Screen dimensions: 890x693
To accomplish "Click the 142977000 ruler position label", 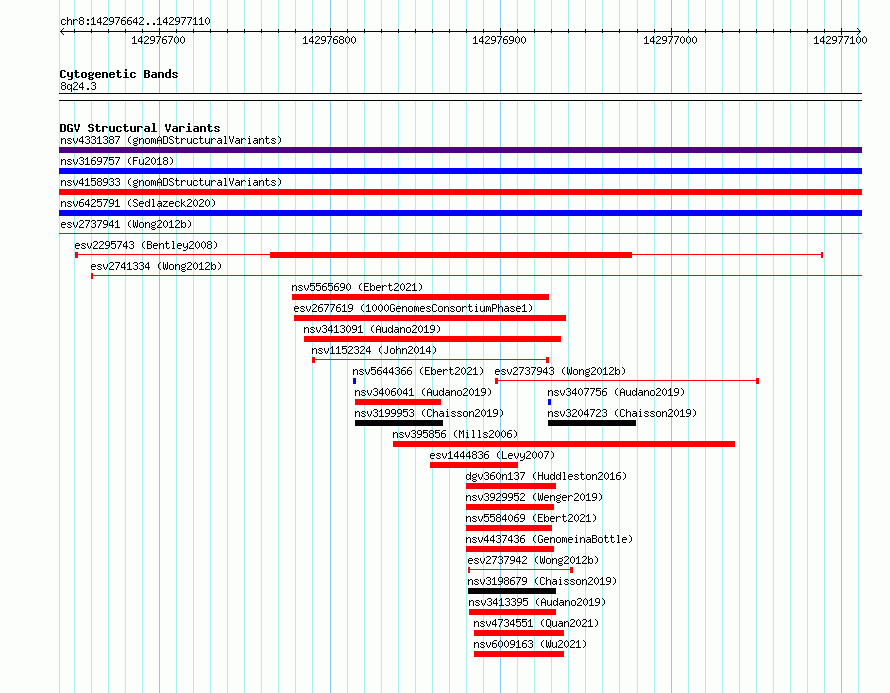I will (670, 40).
